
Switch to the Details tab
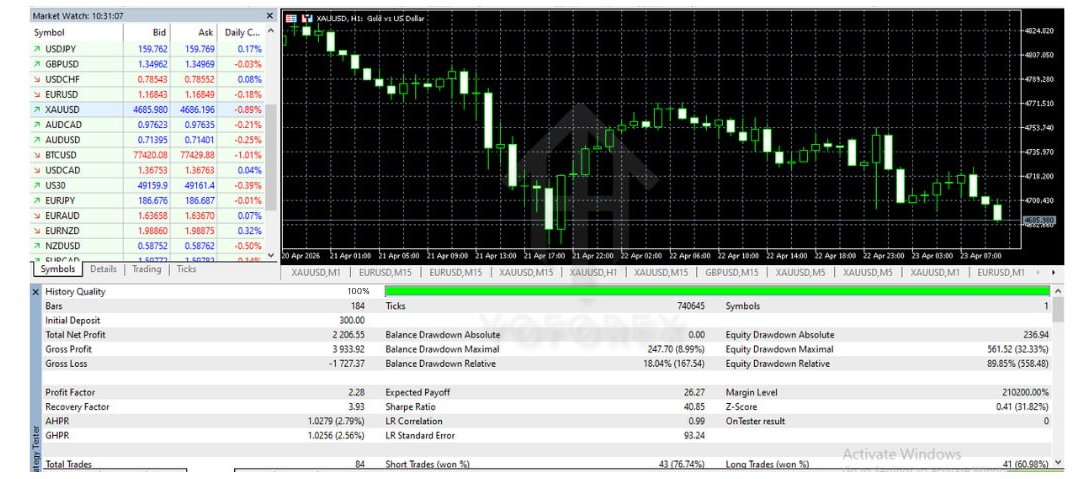103,269
